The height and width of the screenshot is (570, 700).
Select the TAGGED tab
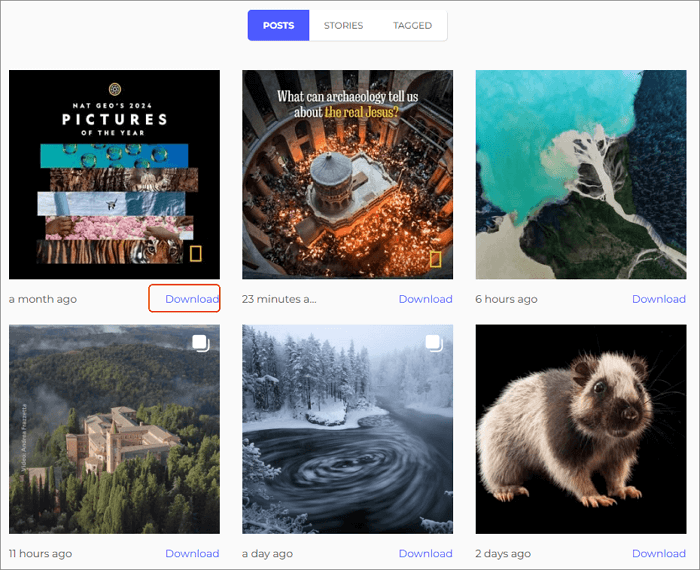(x=413, y=25)
